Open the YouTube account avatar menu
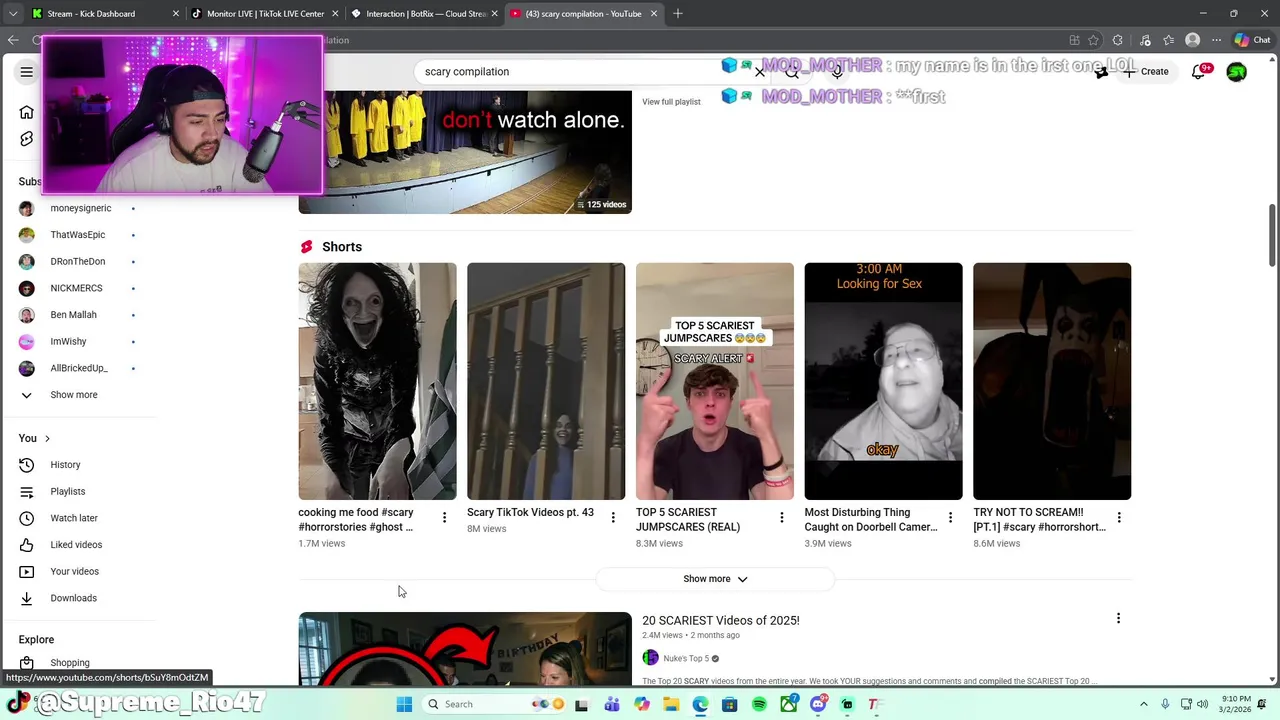This screenshot has width=1280, height=720. [x=1237, y=72]
